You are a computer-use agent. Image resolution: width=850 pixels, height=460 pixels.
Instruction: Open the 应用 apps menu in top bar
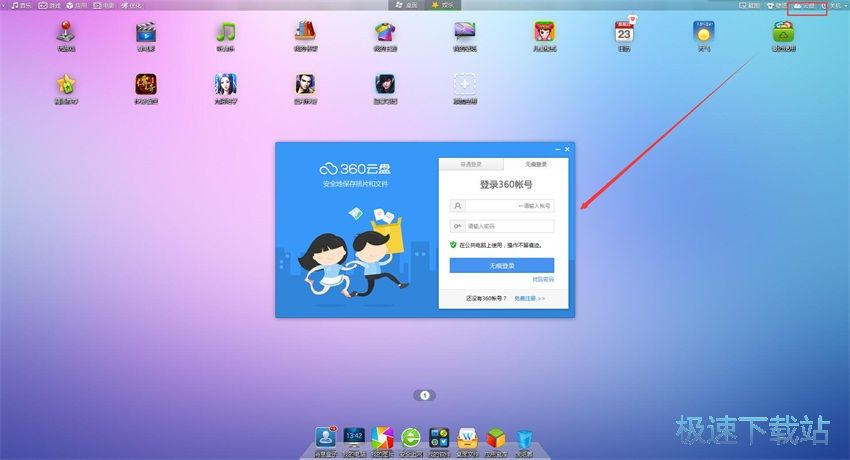click(x=76, y=5)
